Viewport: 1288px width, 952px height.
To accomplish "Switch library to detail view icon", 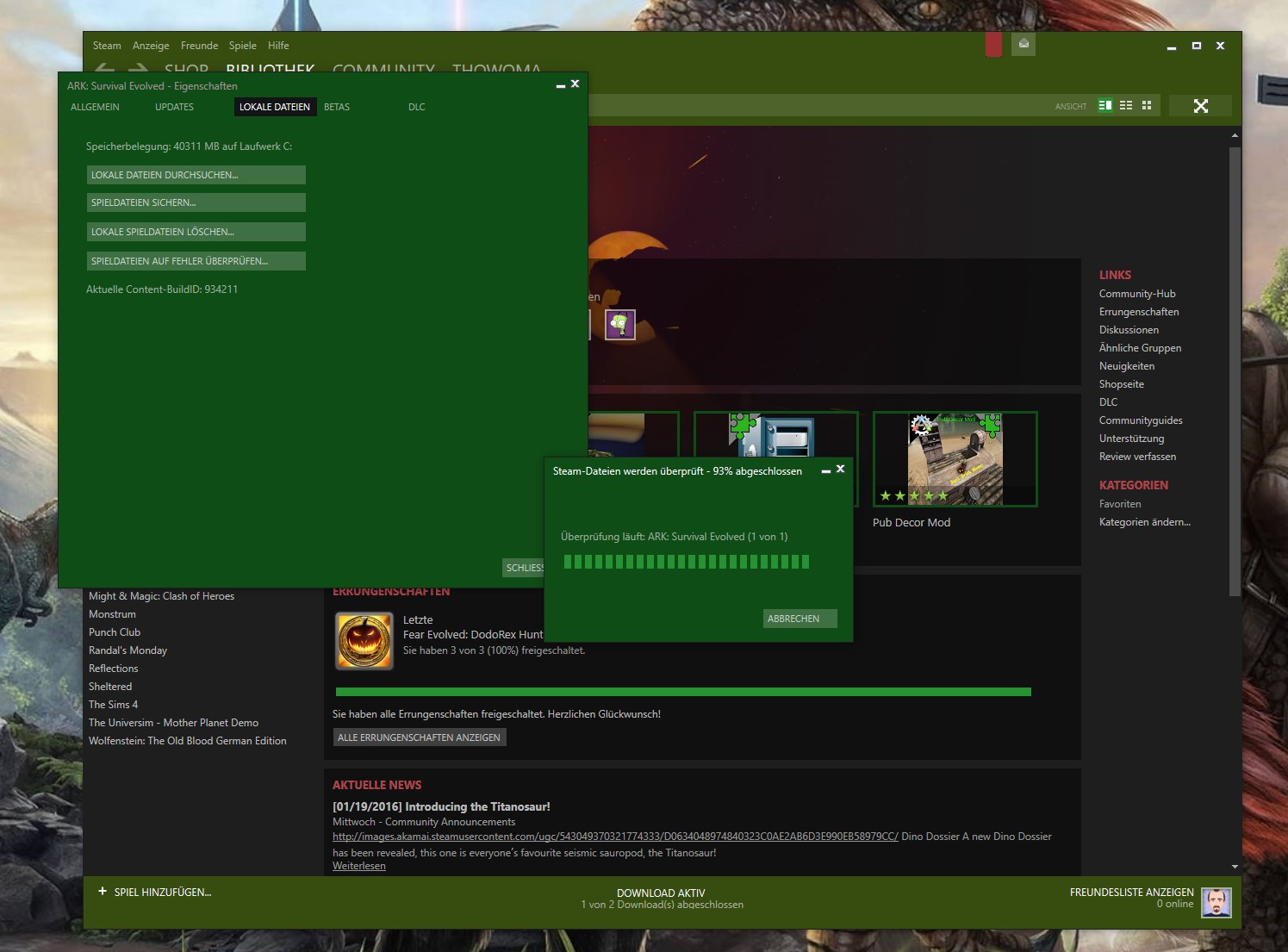I will (1105, 105).
